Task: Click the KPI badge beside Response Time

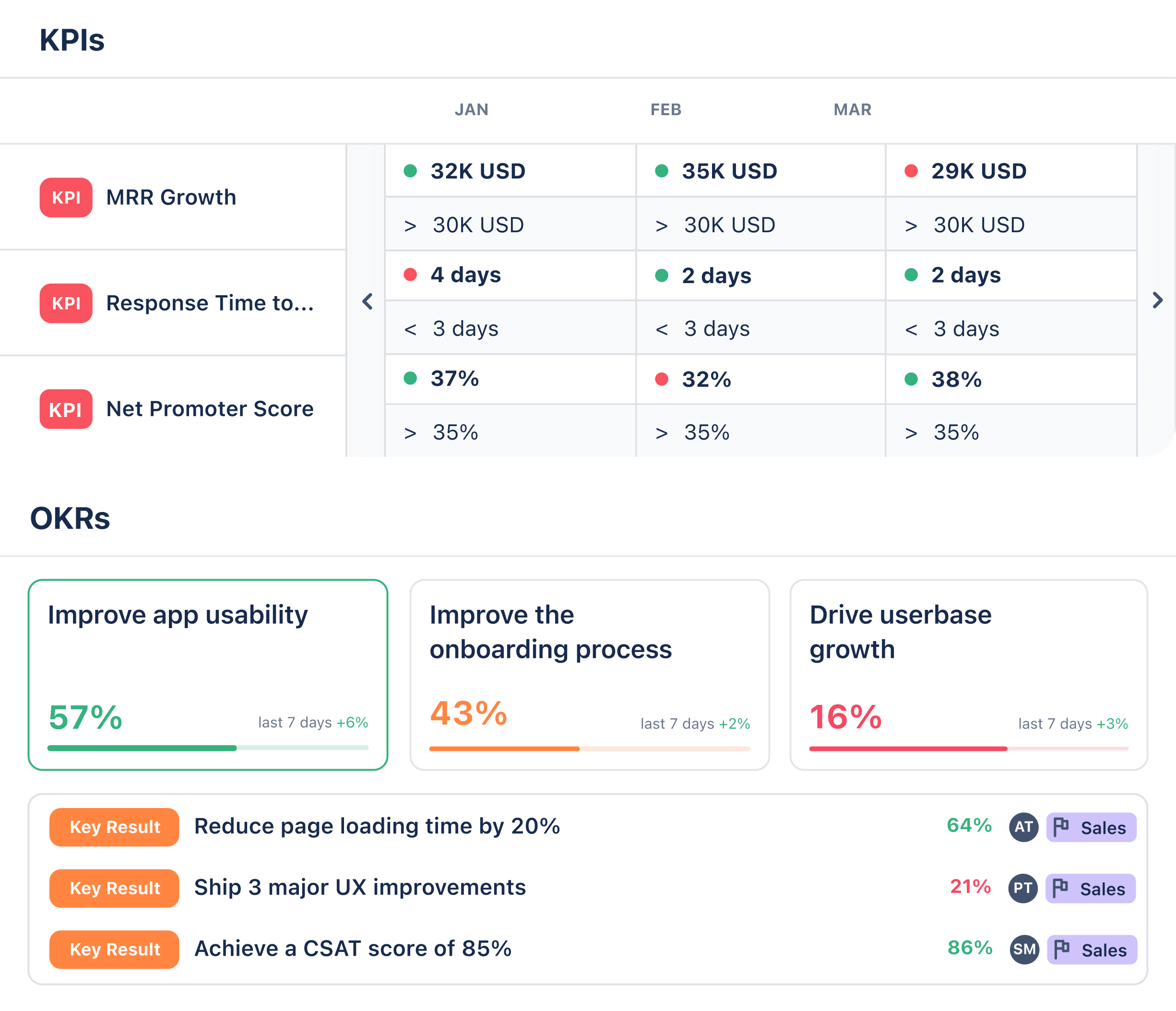Action: [x=66, y=303]
